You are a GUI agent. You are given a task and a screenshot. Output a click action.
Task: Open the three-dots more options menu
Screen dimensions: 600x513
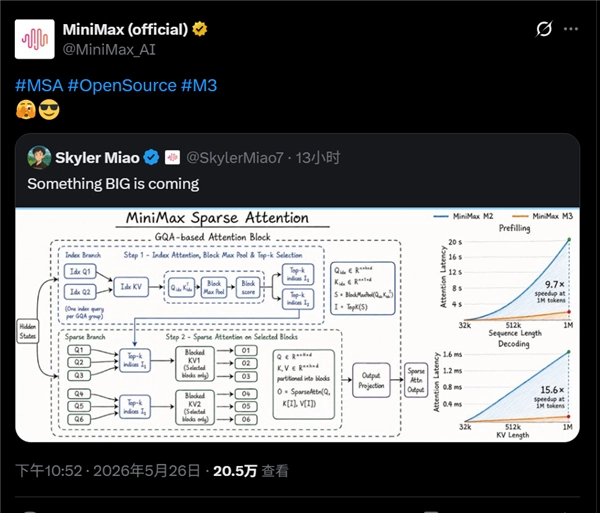click(x=571, y=29)
